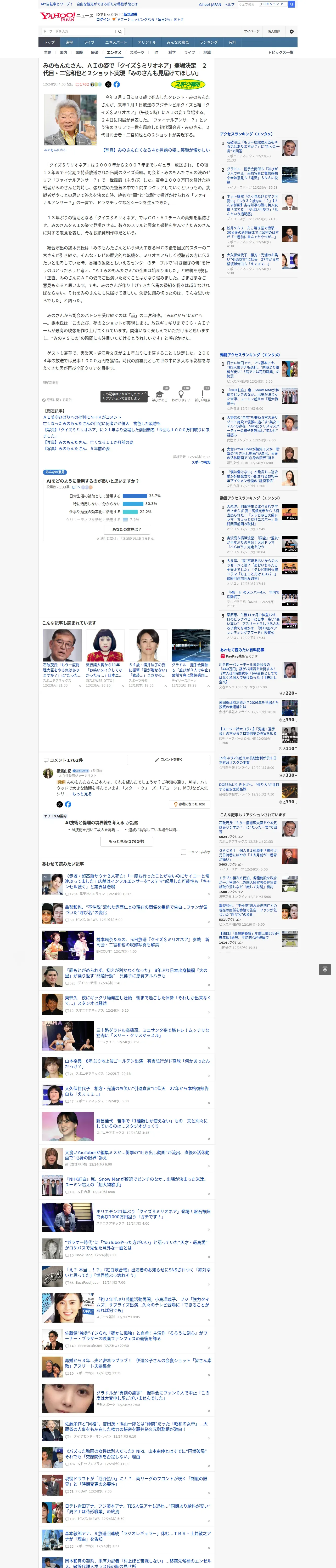Open the 有料 main tab
The height and width of the screenshot is (1568, 336).
tap(232, 43)
